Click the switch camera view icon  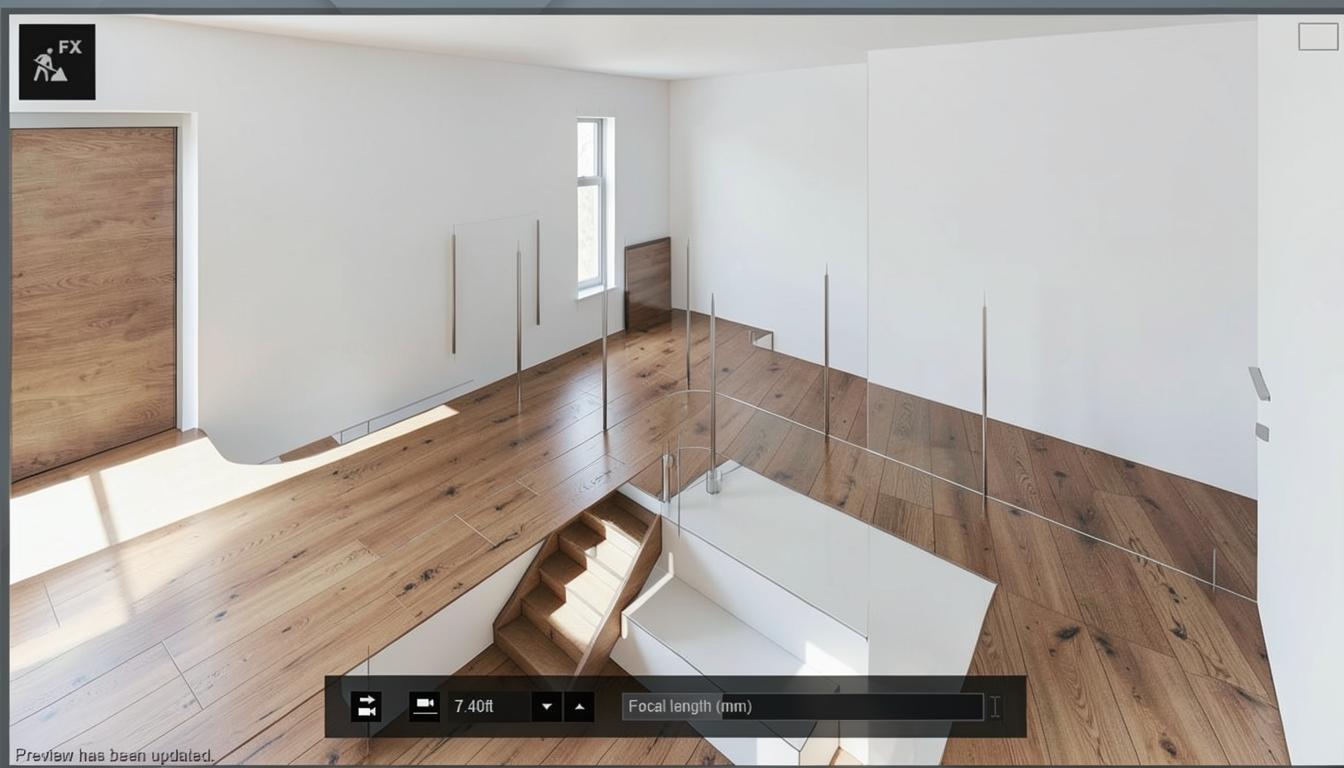[366, 706]
